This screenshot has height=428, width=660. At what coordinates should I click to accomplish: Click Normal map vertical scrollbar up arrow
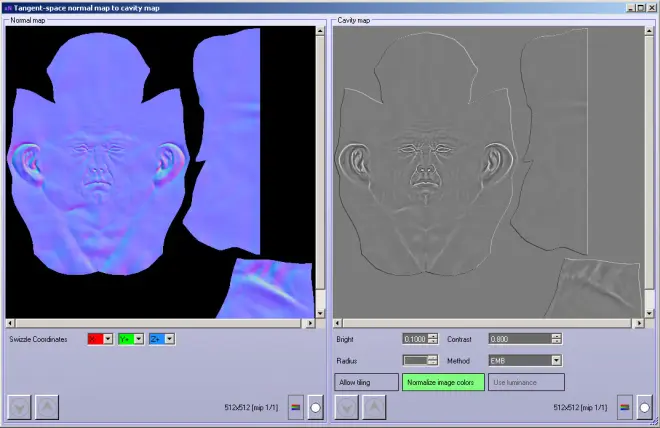[320, 31]
